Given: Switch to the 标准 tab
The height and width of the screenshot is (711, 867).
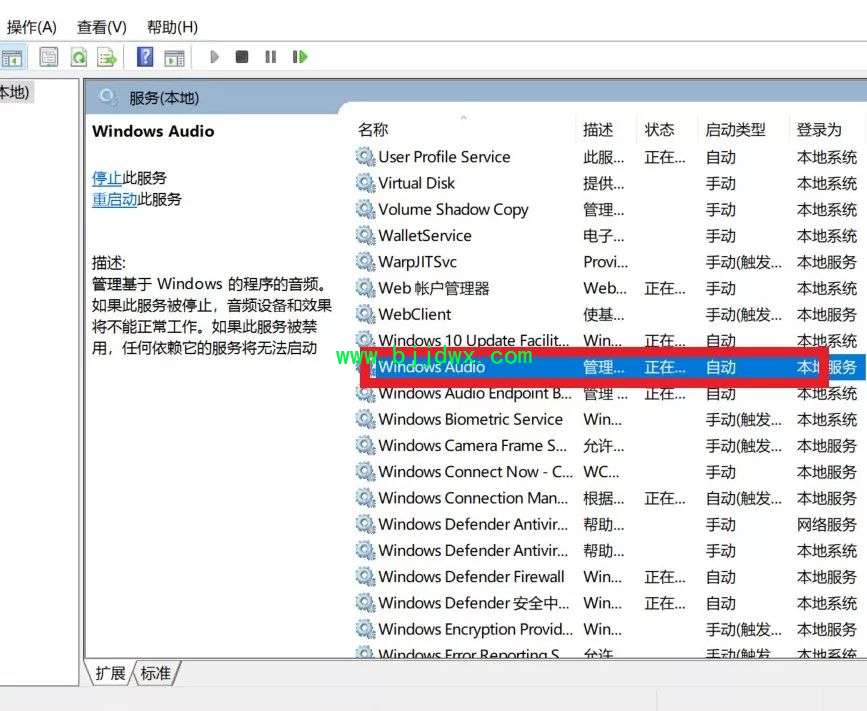Looking at the screenshot, I should [x=155, y=673].
